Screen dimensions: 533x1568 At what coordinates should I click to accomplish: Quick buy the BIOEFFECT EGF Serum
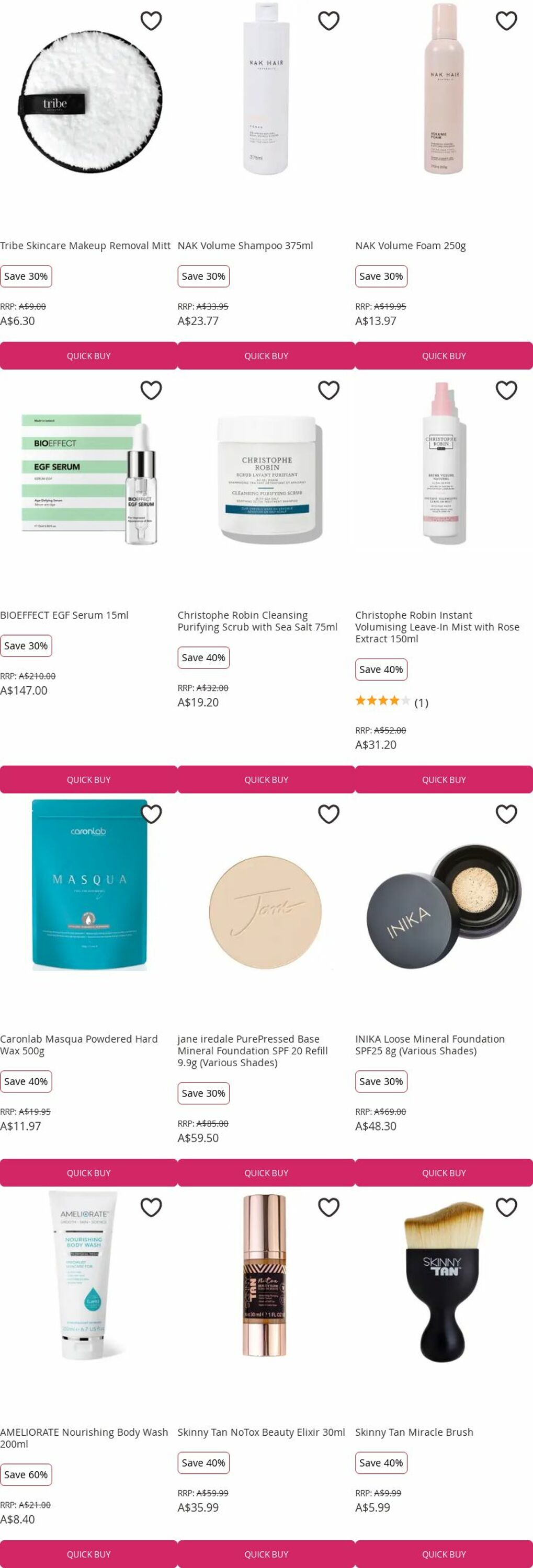(89, 779)
